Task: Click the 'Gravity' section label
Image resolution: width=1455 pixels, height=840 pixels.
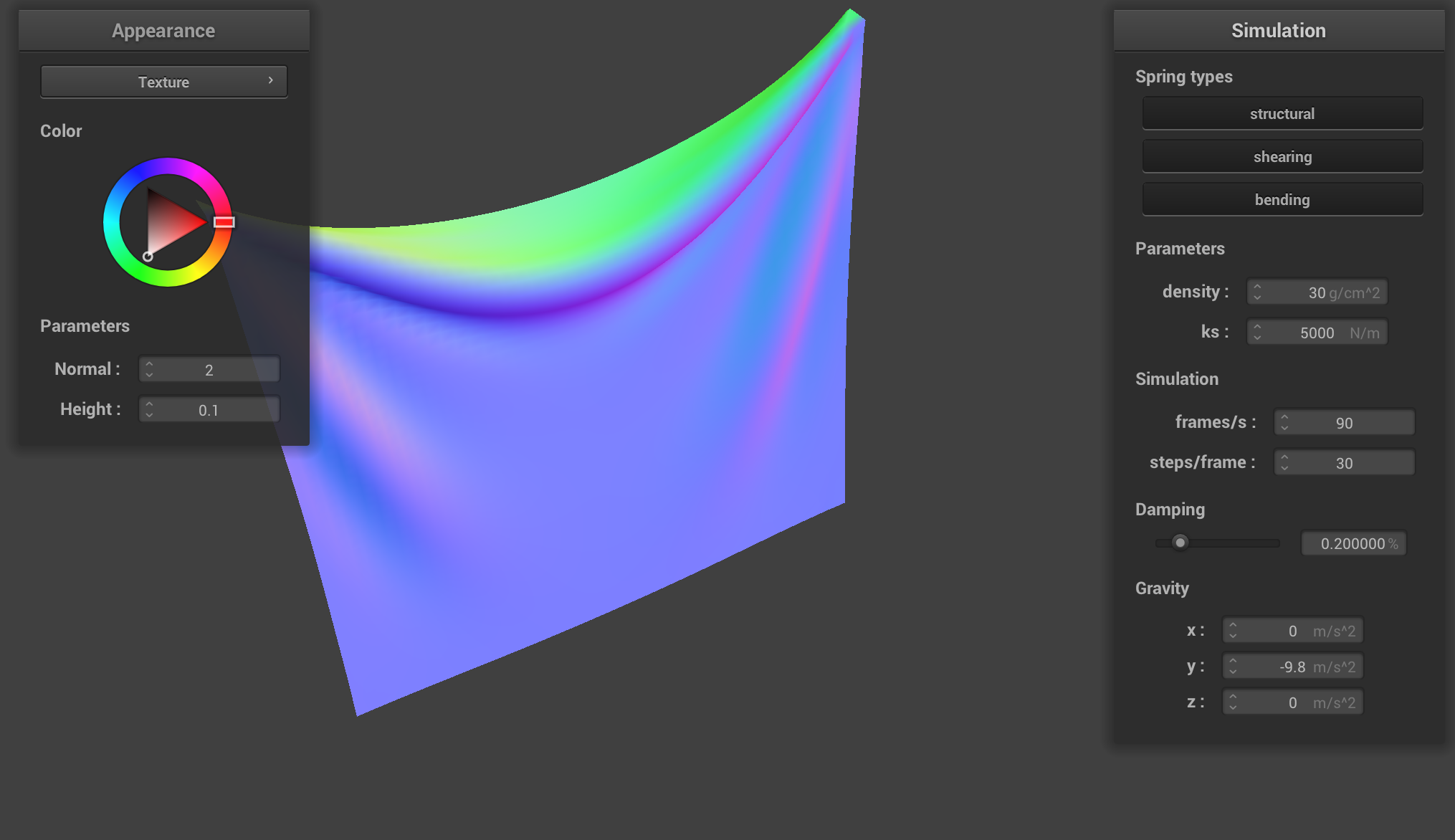Action: click(1162, 588)
